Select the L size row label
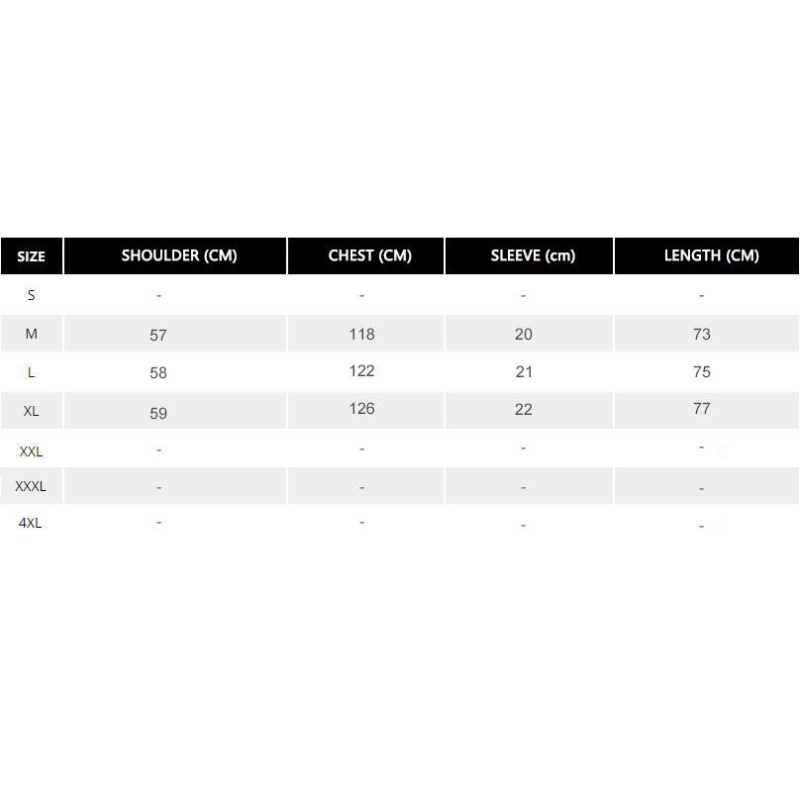The image size is (800, 800). point(31,372)
